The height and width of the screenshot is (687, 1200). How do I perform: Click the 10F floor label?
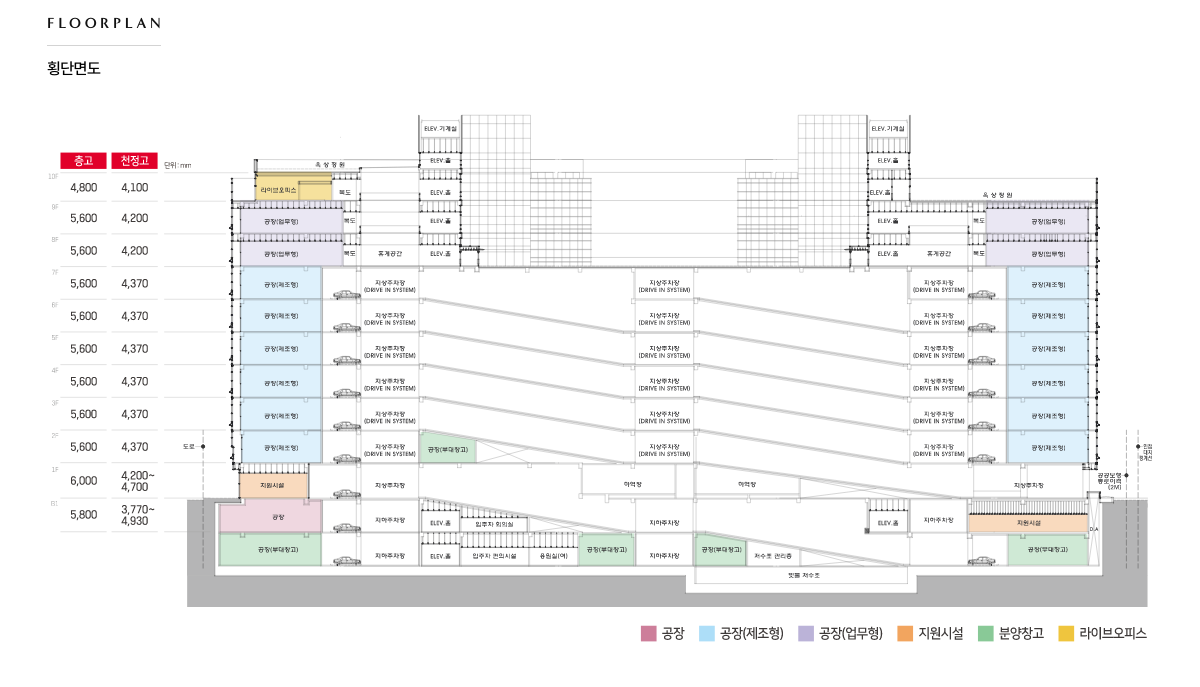(53, 176)
